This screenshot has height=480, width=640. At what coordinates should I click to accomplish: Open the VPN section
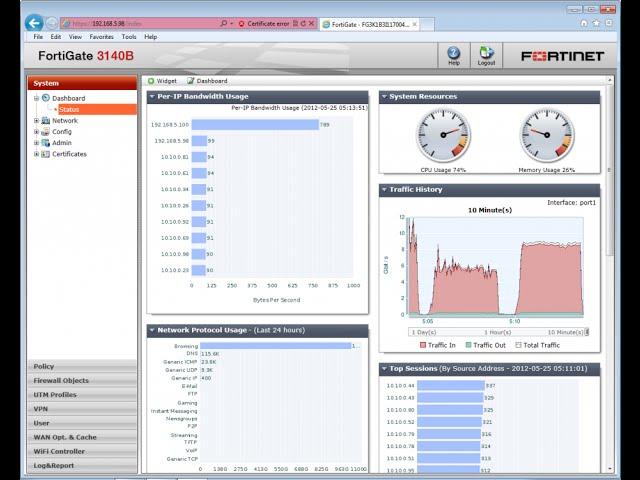[82, 409]
